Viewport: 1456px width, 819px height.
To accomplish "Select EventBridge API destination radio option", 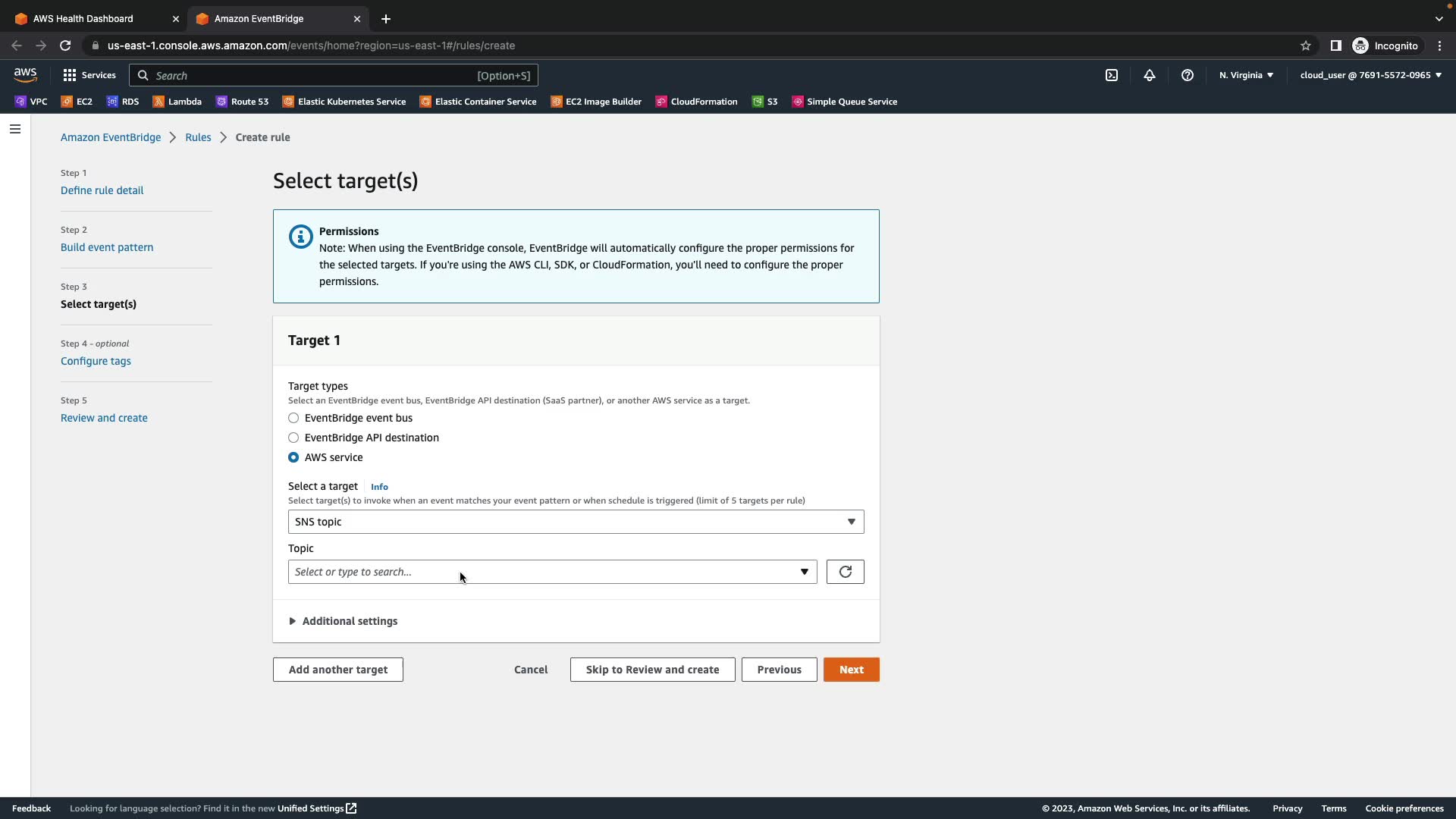I will pos(293,438).
